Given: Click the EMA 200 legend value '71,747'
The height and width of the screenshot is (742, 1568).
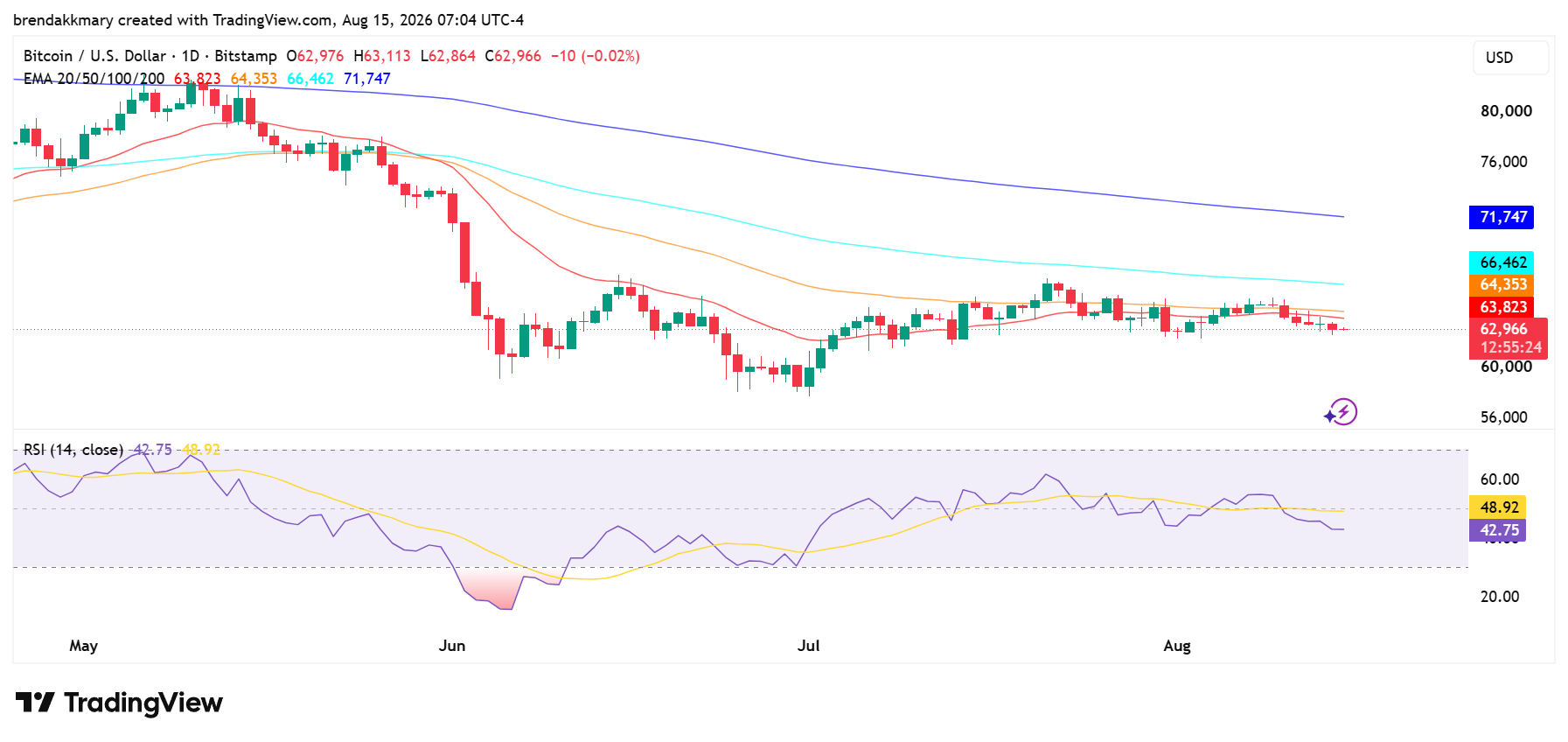Looking at the screenshot, I should point(367,79).
